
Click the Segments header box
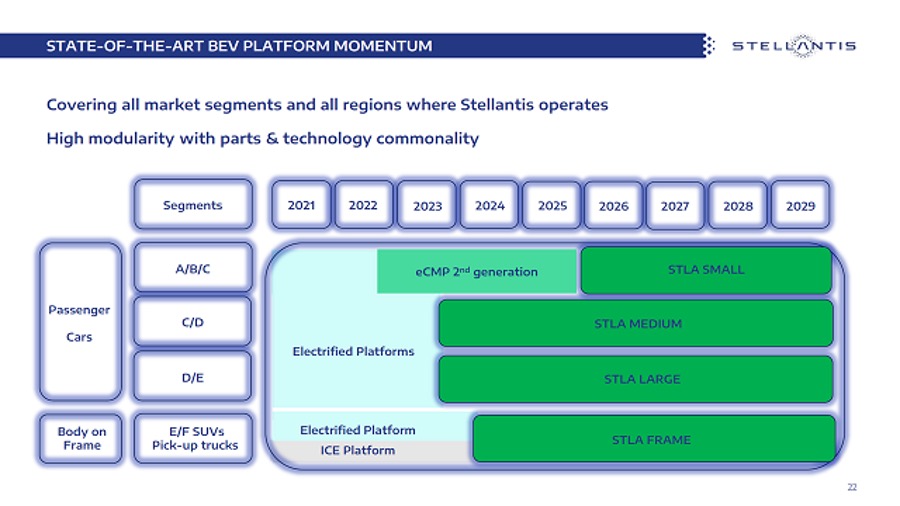click(x=193, y=205)
